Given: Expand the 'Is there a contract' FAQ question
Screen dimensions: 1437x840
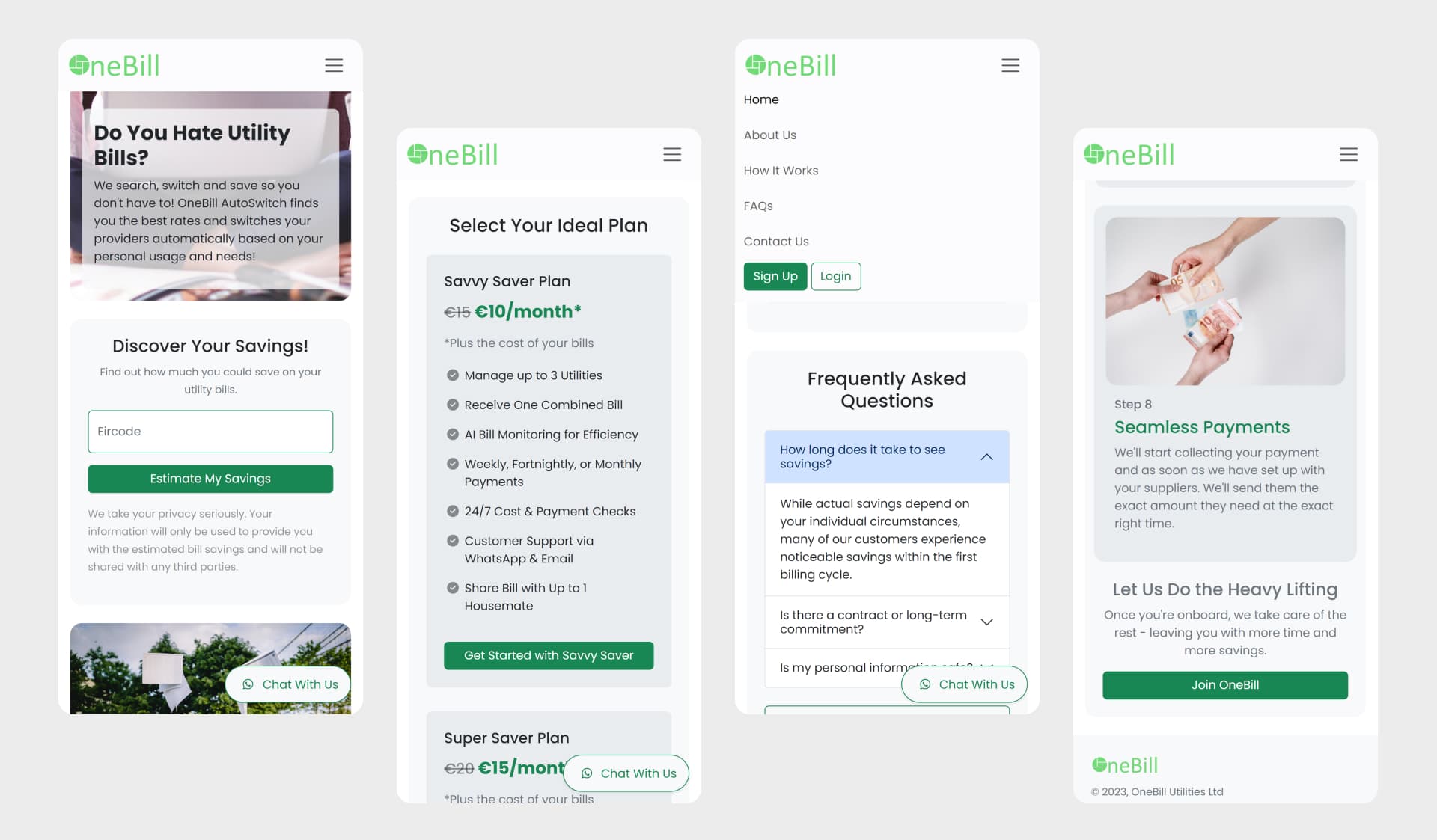Looking at the screenshot, I should click(x=986, y=621).
